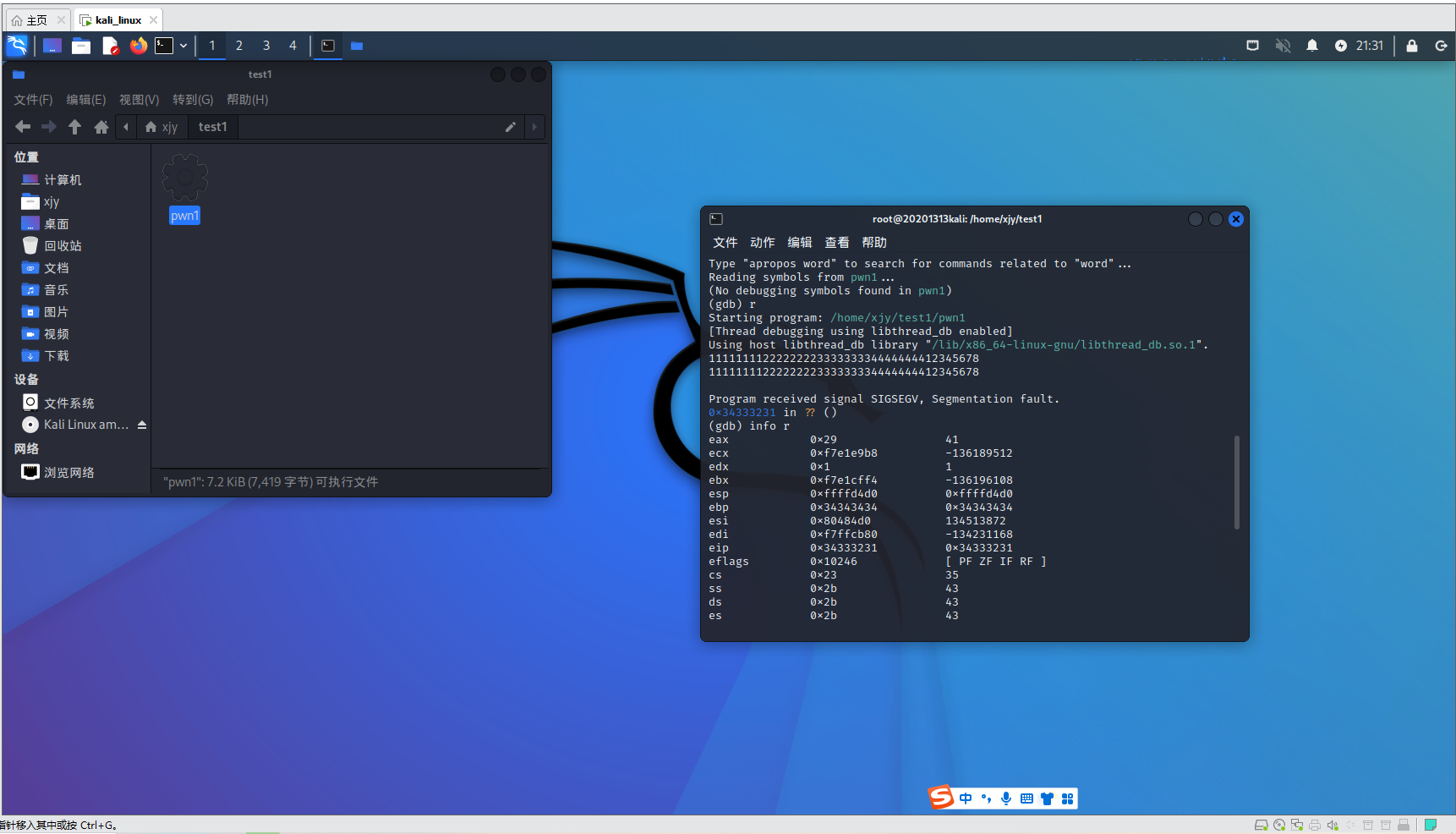Toggle the muted volume tray icon

point(1283,46)
